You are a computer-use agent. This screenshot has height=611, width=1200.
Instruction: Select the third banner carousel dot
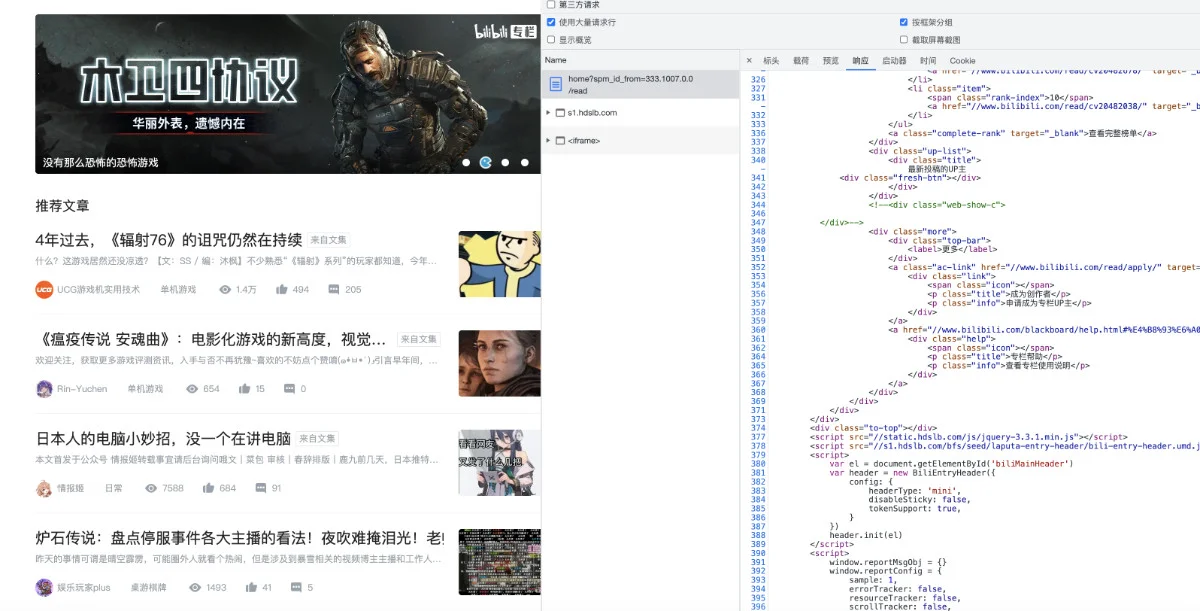(x=505, y=162)
